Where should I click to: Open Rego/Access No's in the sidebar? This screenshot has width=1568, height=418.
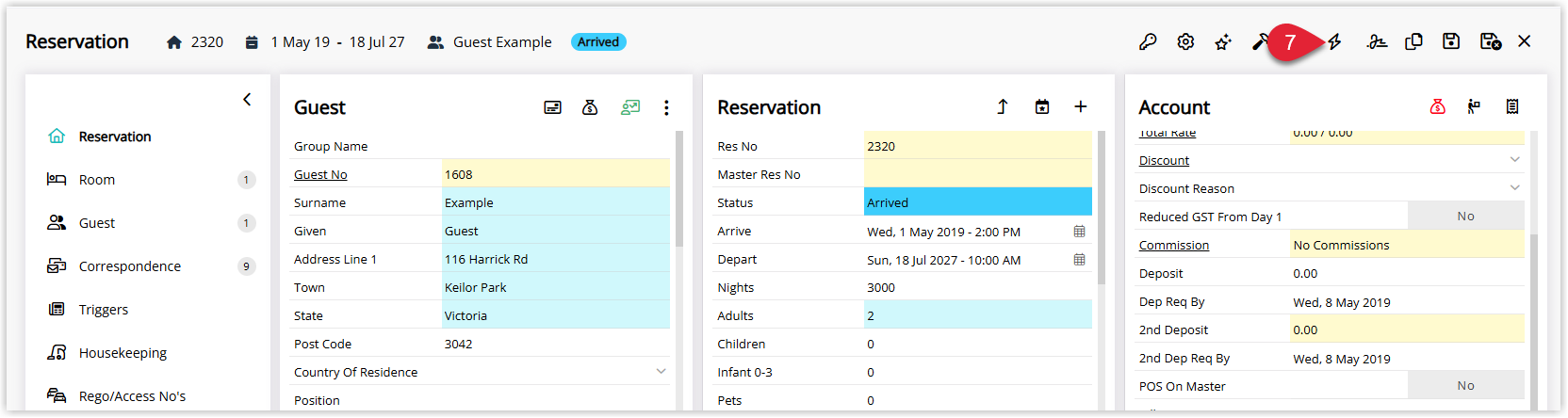(x=132, y=396)
